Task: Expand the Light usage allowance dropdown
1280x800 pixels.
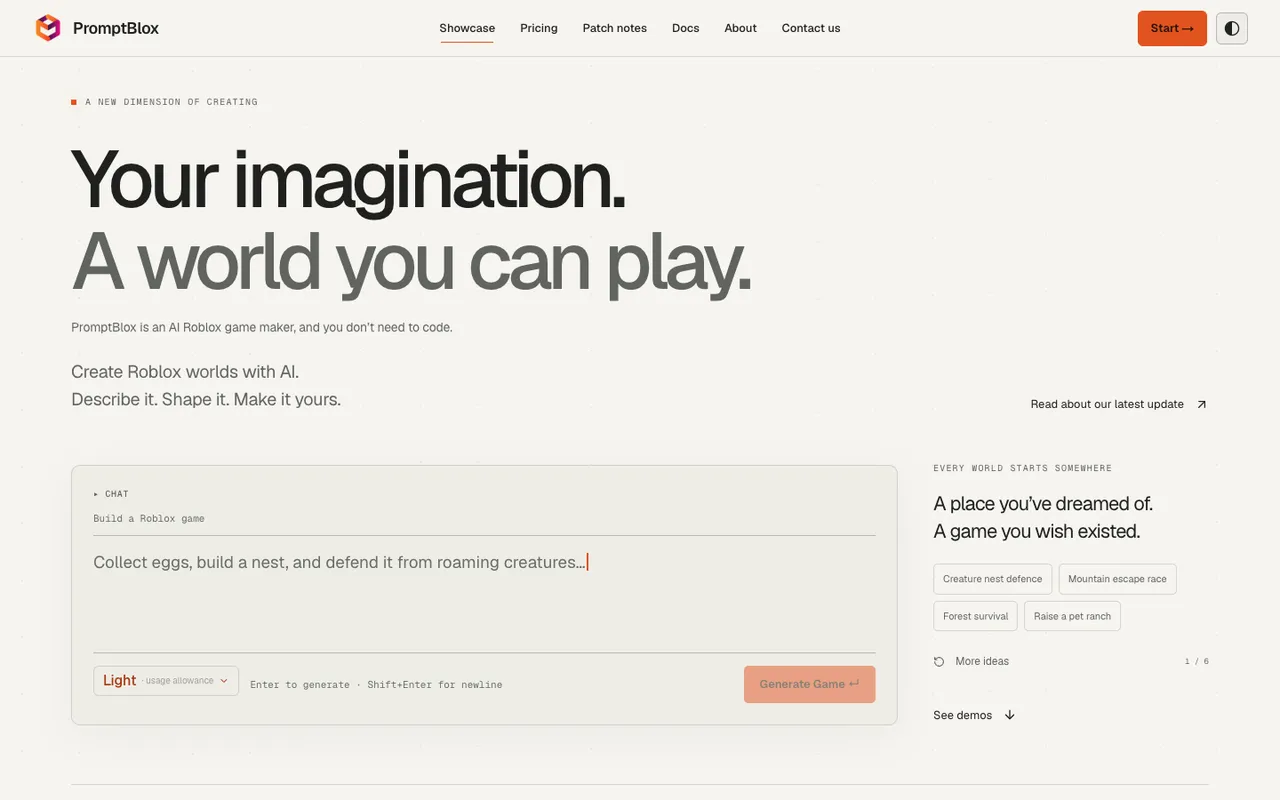Action: pyautogui.click(x=166, y=681)
